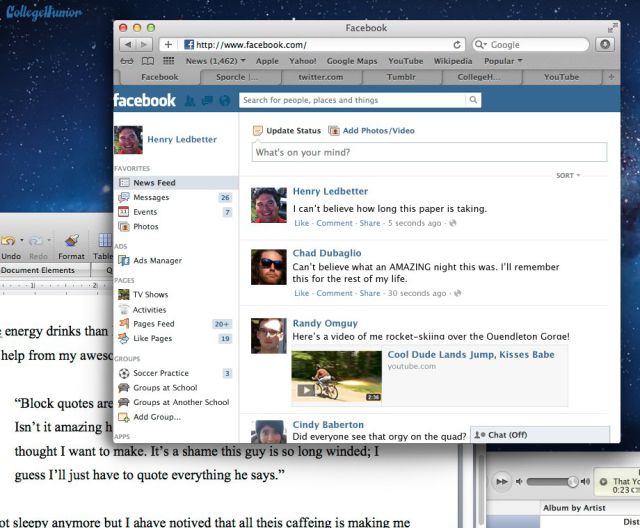Click the privacy globe on Chad's post

point(458,293)
